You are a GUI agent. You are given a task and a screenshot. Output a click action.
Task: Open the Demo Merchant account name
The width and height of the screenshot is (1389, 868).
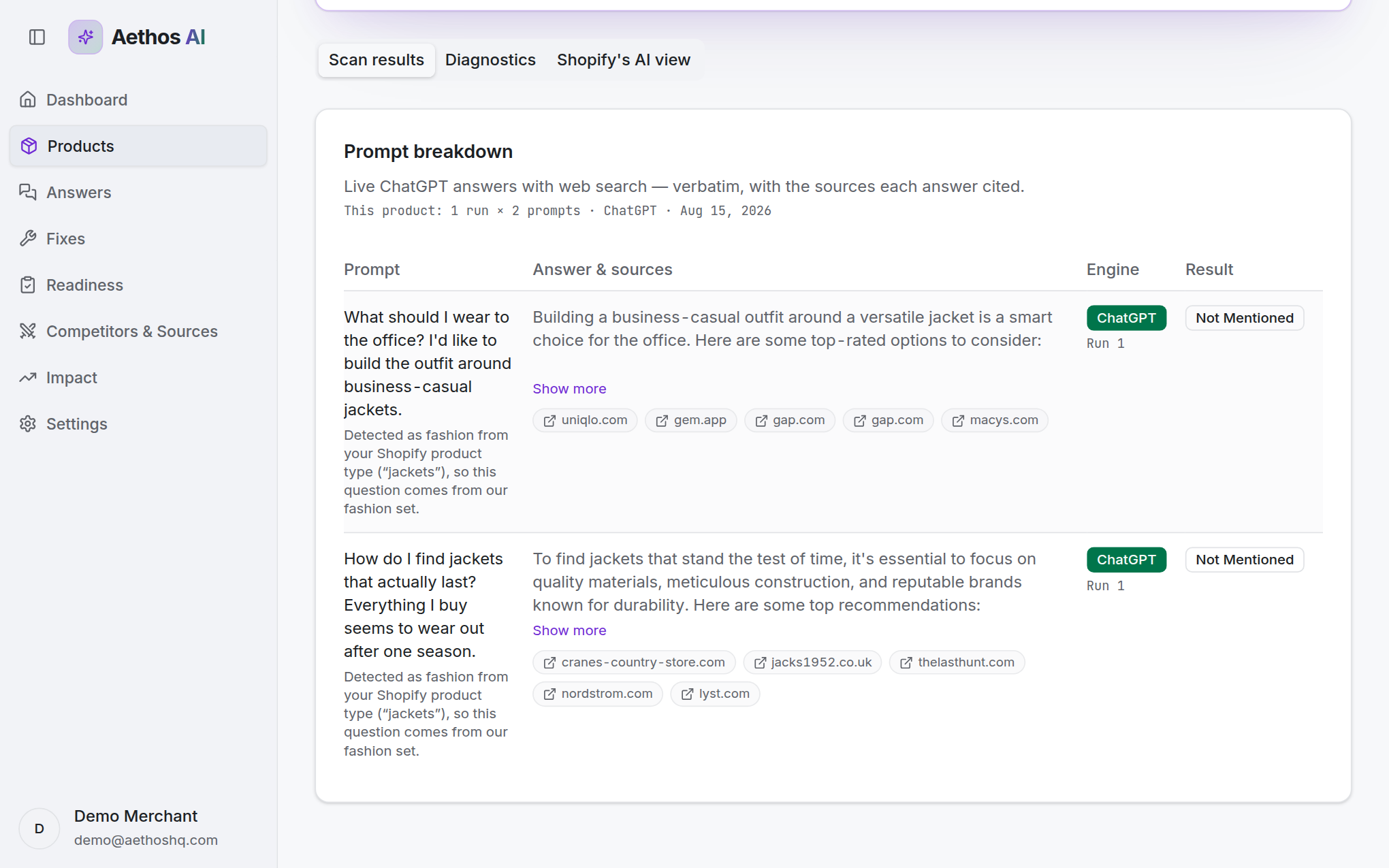coord(135,816)
